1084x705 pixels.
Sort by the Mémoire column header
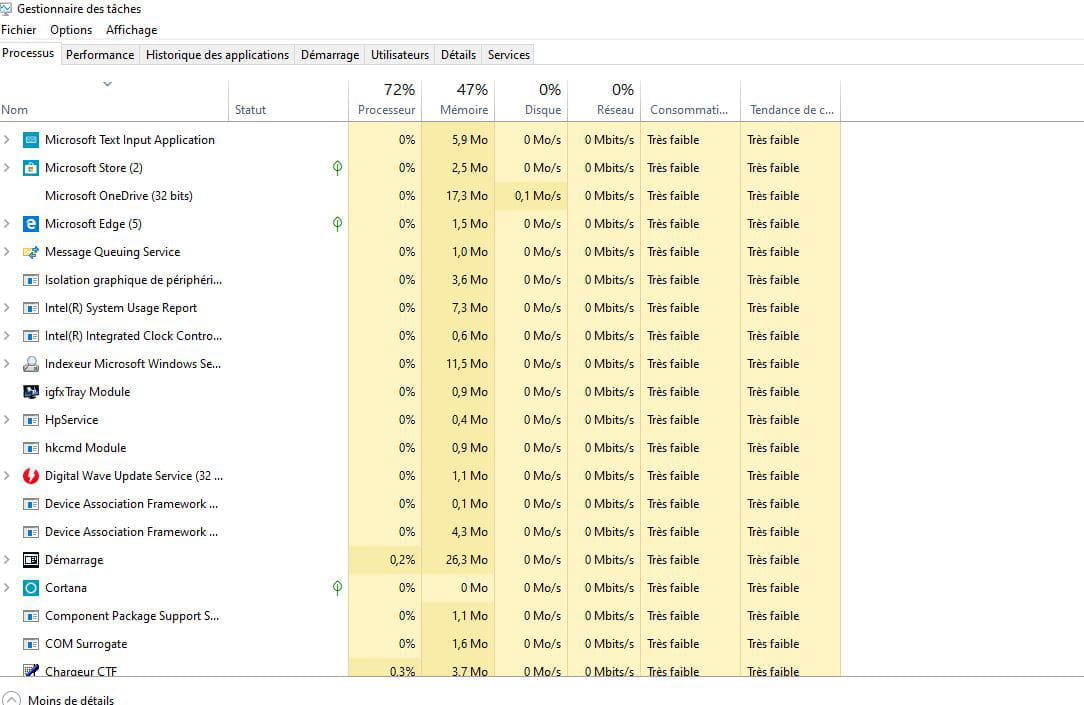(x=458, y=101)
